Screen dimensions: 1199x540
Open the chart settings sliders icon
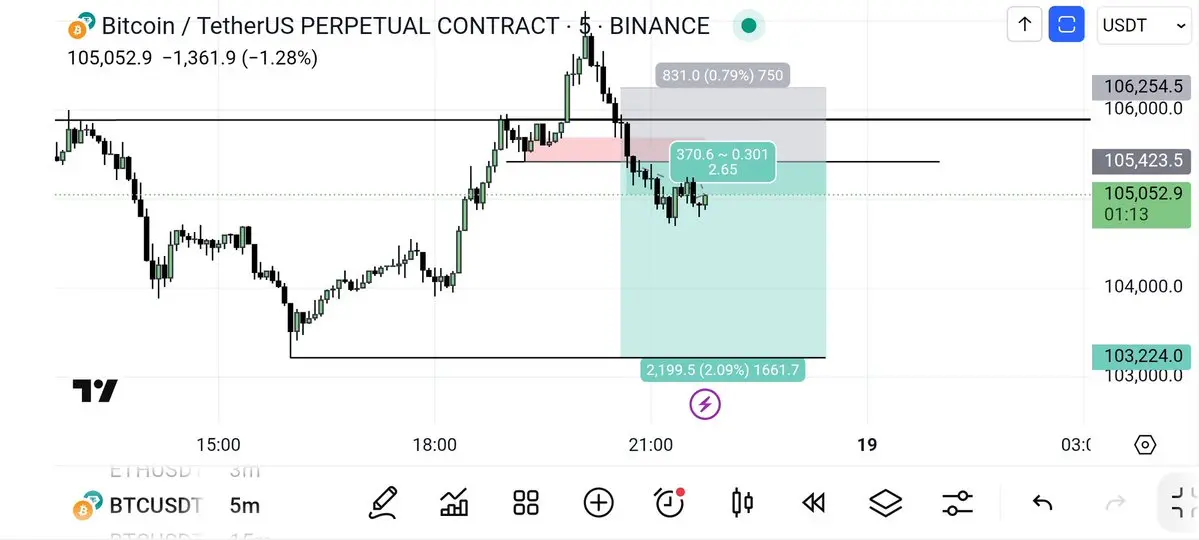click(957, 503)
